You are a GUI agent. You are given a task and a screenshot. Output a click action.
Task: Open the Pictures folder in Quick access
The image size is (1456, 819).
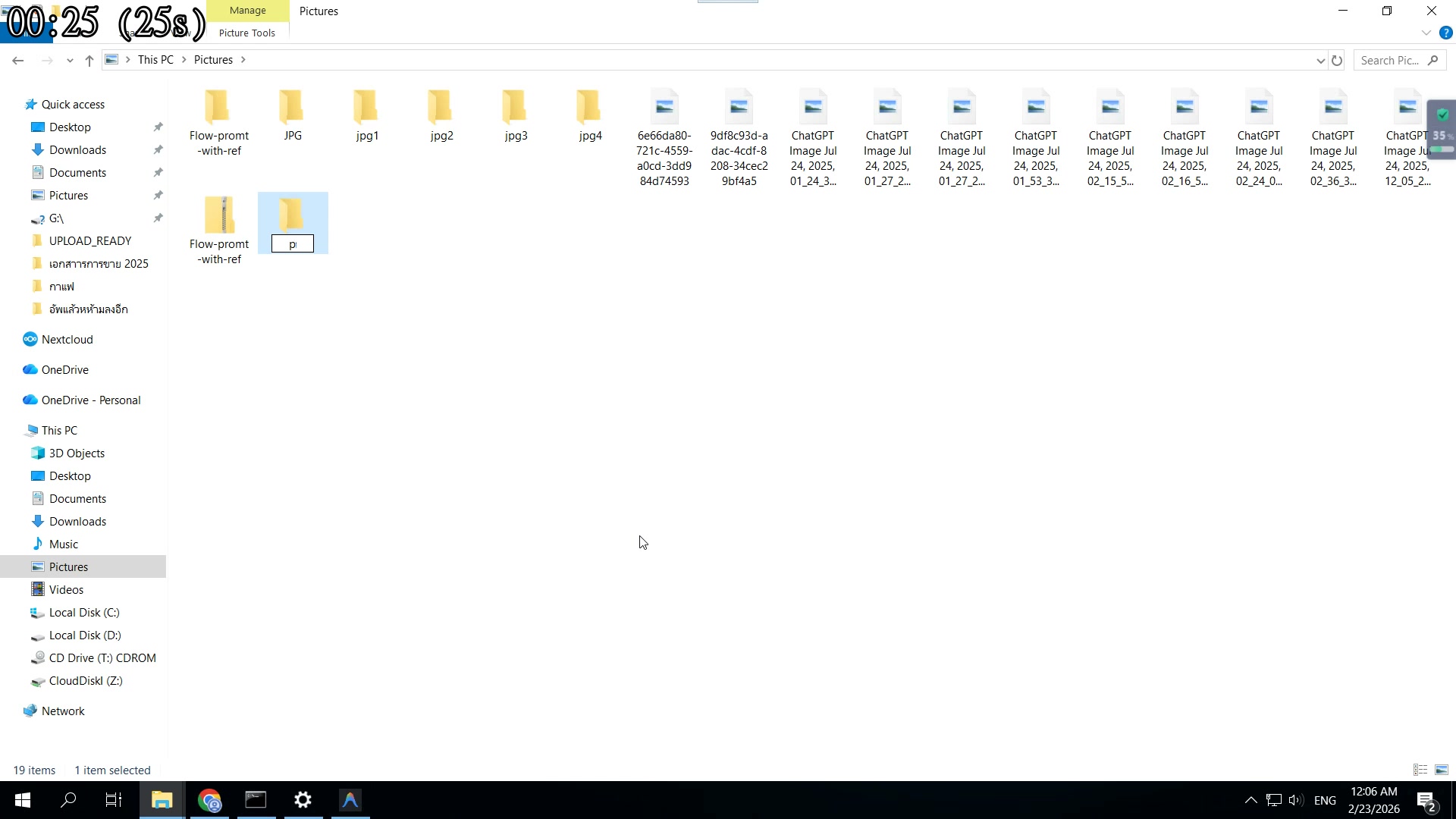coord(68,195)
